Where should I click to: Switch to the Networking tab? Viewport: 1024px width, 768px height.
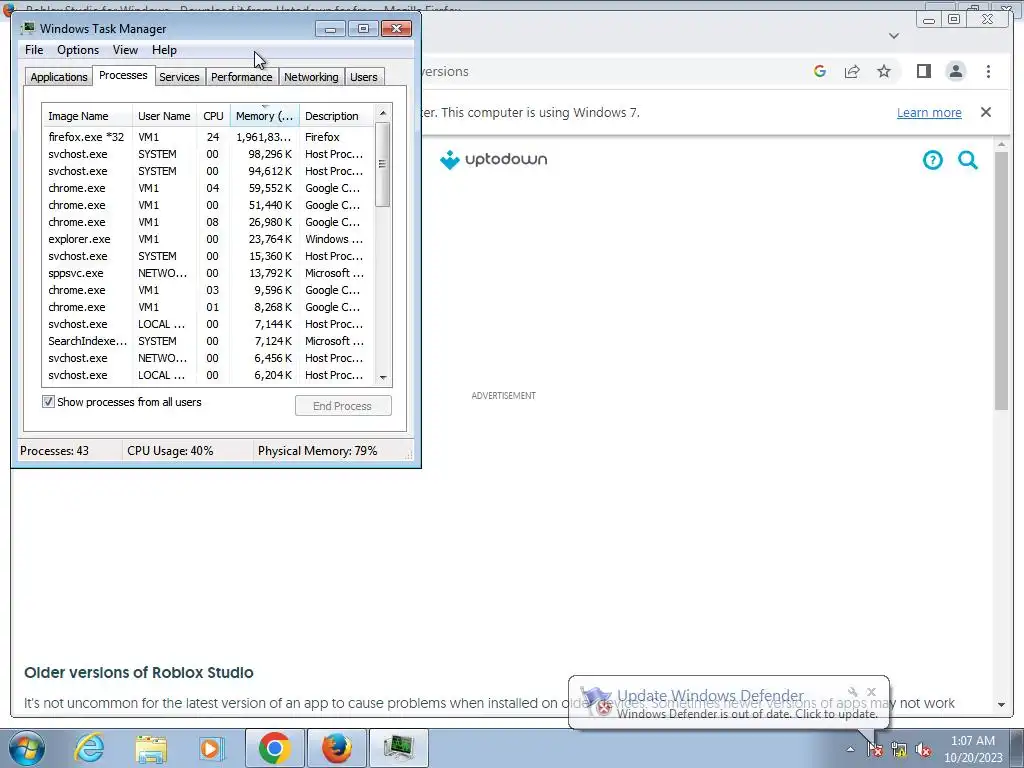[x=311, y=77]
